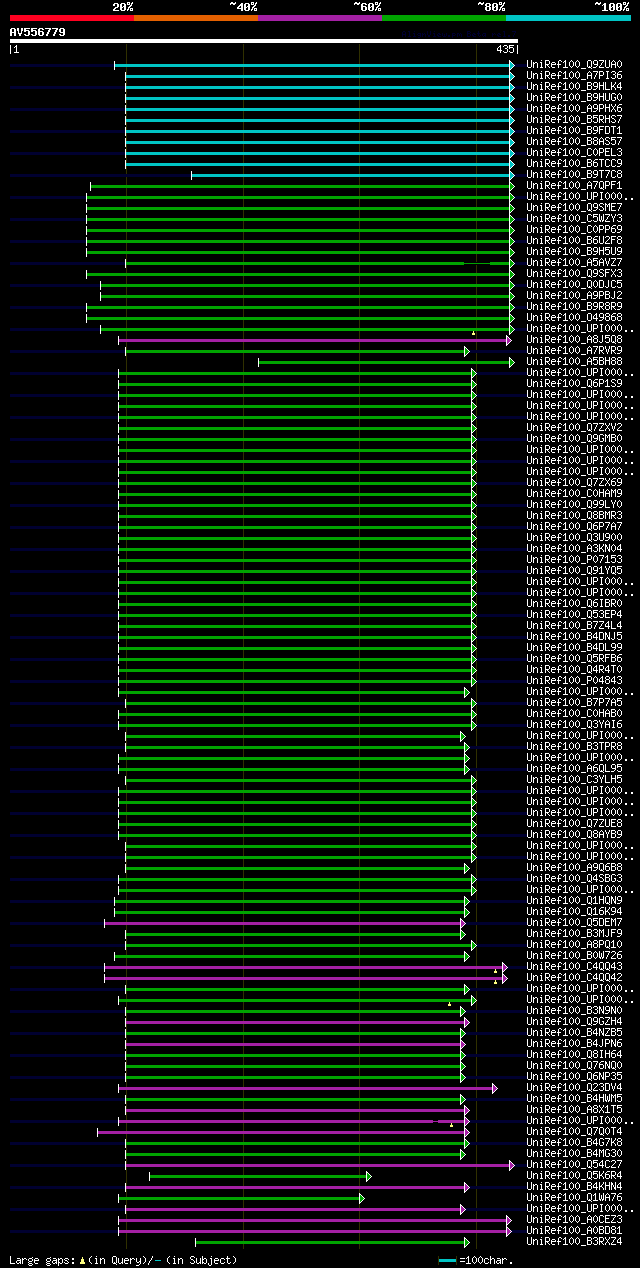
Task: Select the UniRef100_B3RXZ4 entry
Action: point(574,1242)
